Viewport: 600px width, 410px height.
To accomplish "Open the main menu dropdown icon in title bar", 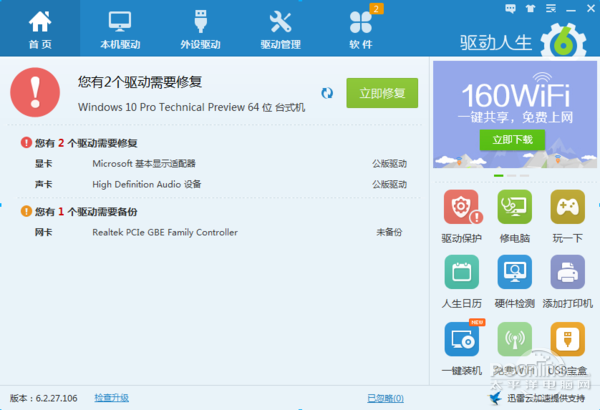I will tap(551, 8).
